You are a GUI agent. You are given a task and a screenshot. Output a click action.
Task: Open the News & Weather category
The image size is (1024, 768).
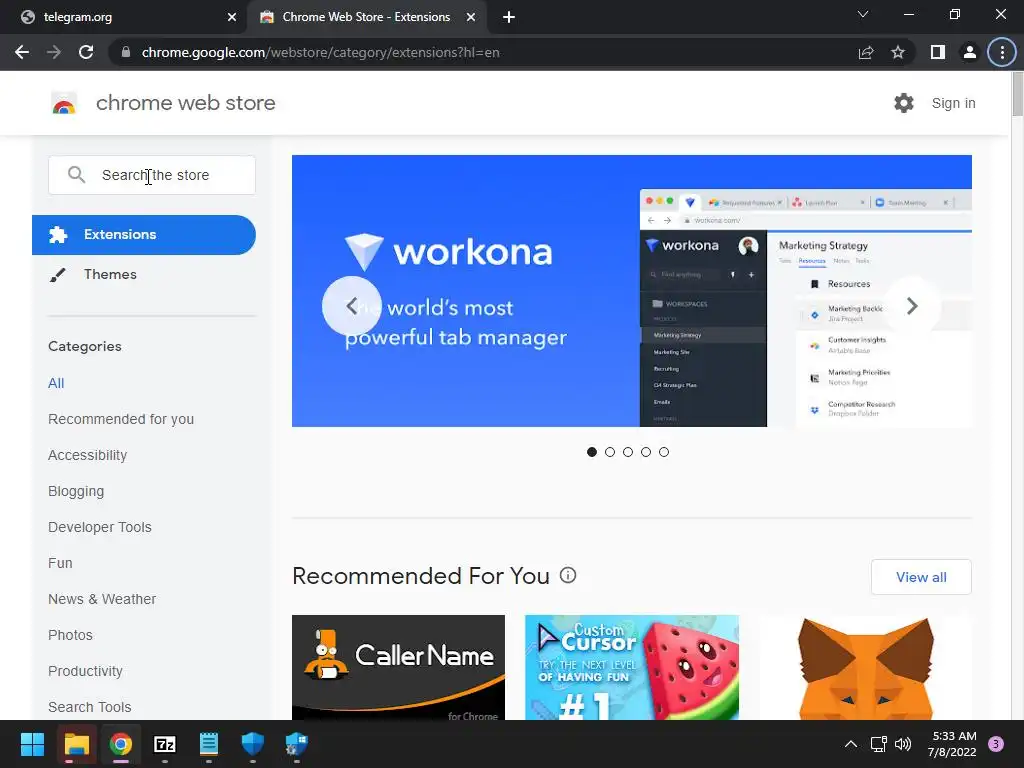pos(102,599)
